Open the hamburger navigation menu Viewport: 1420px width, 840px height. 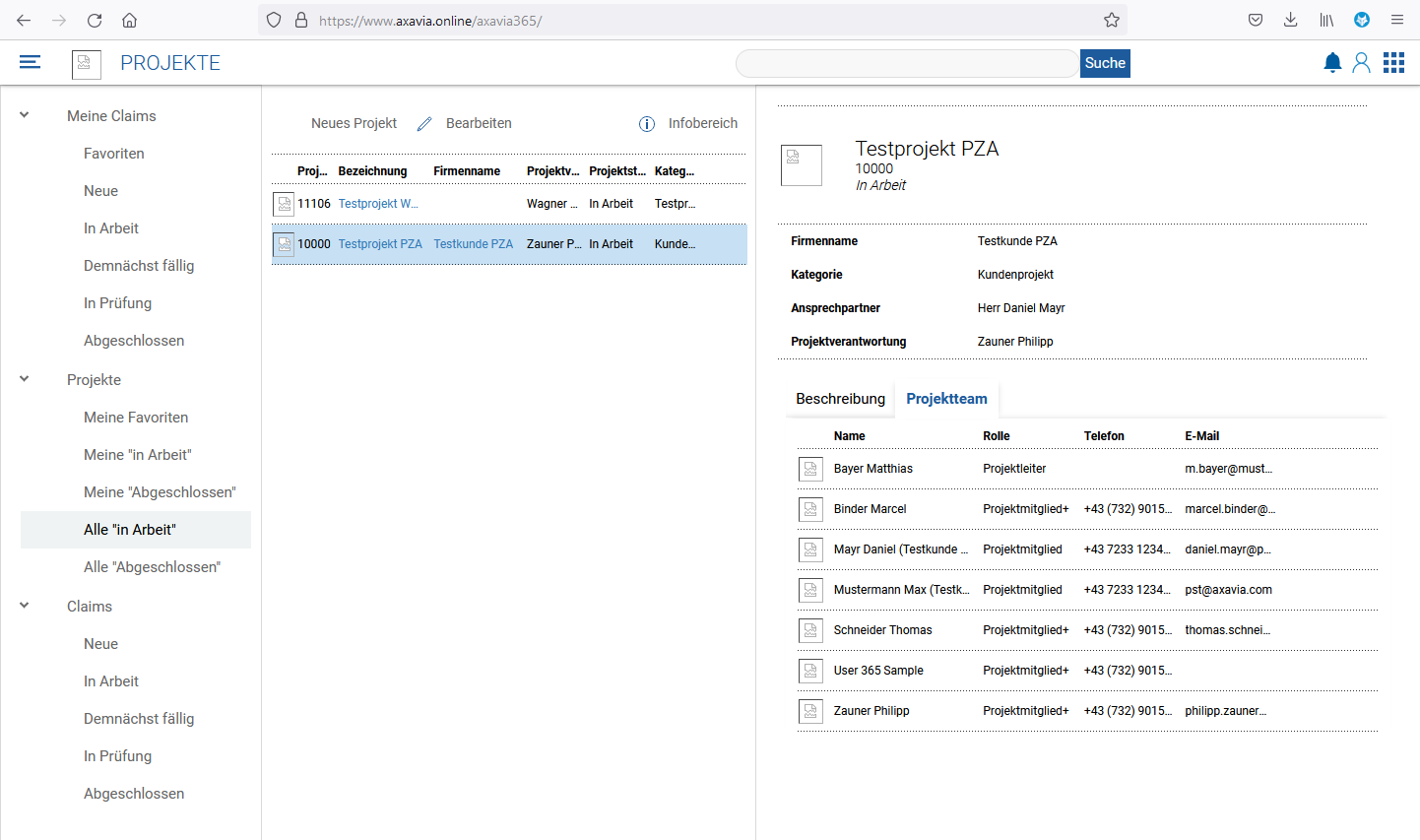(x=31, y=62)
